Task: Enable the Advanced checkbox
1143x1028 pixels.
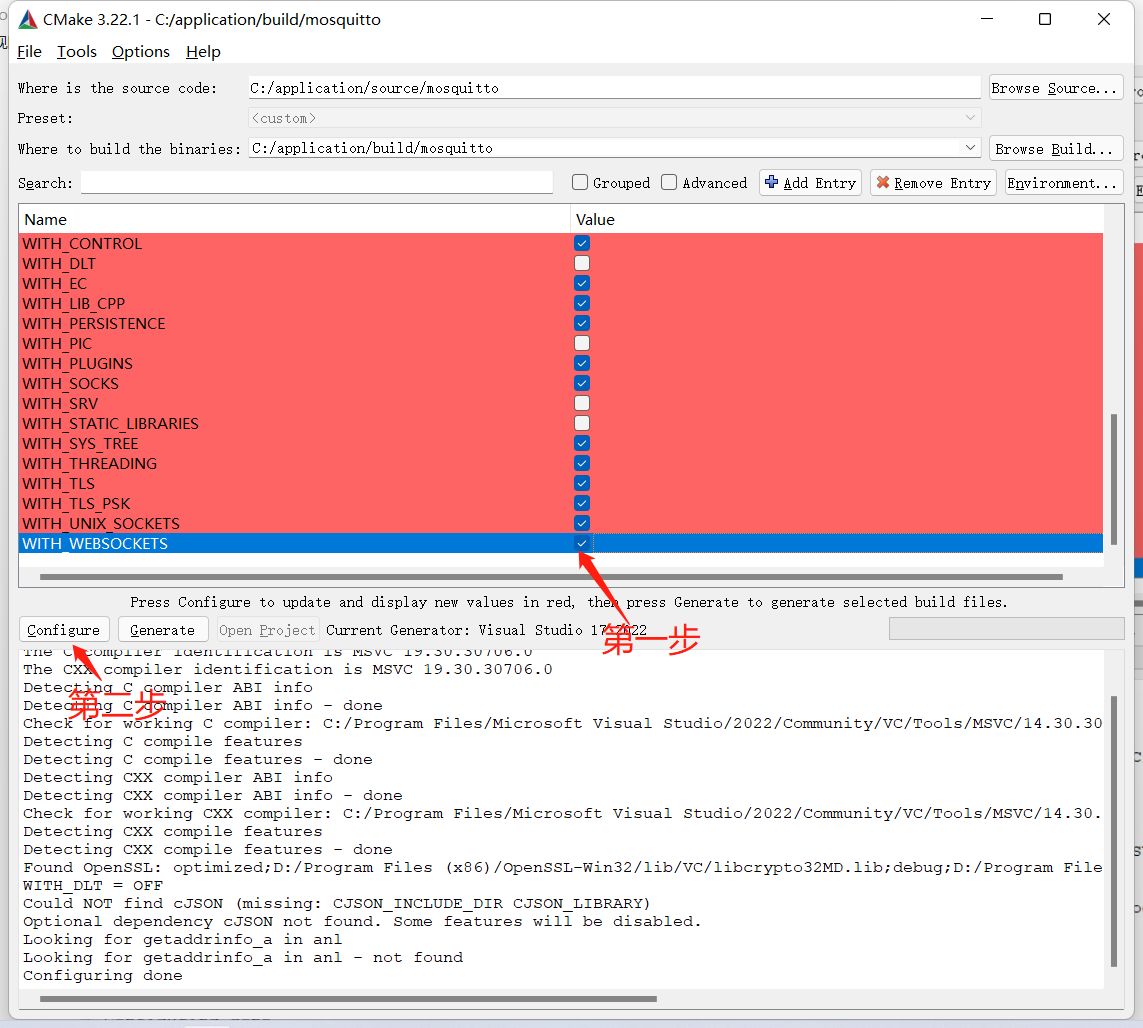Action: [669, 182]
